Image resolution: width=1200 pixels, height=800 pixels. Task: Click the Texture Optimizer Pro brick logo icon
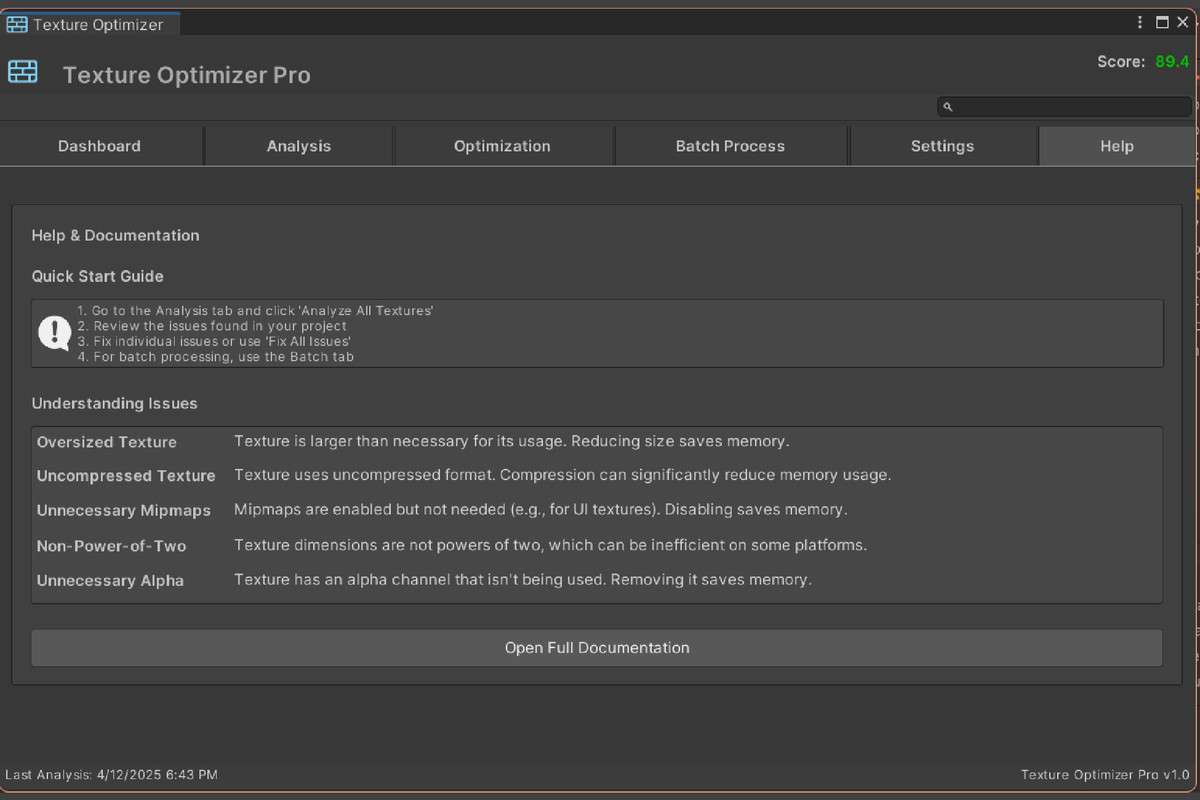[23, 72]
